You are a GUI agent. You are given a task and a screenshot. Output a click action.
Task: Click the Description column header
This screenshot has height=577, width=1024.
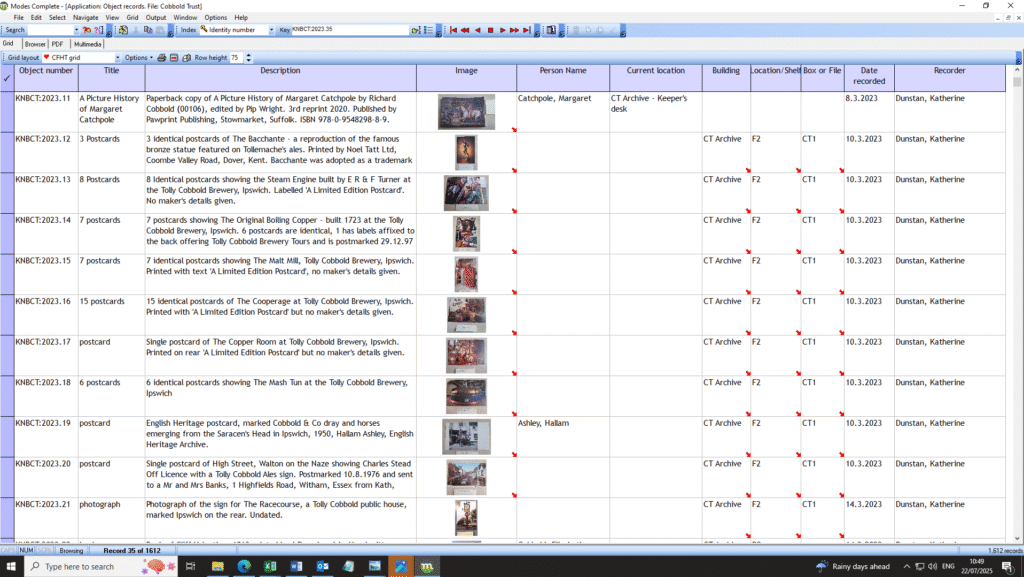pyautogui.click(x=280, y=78)
